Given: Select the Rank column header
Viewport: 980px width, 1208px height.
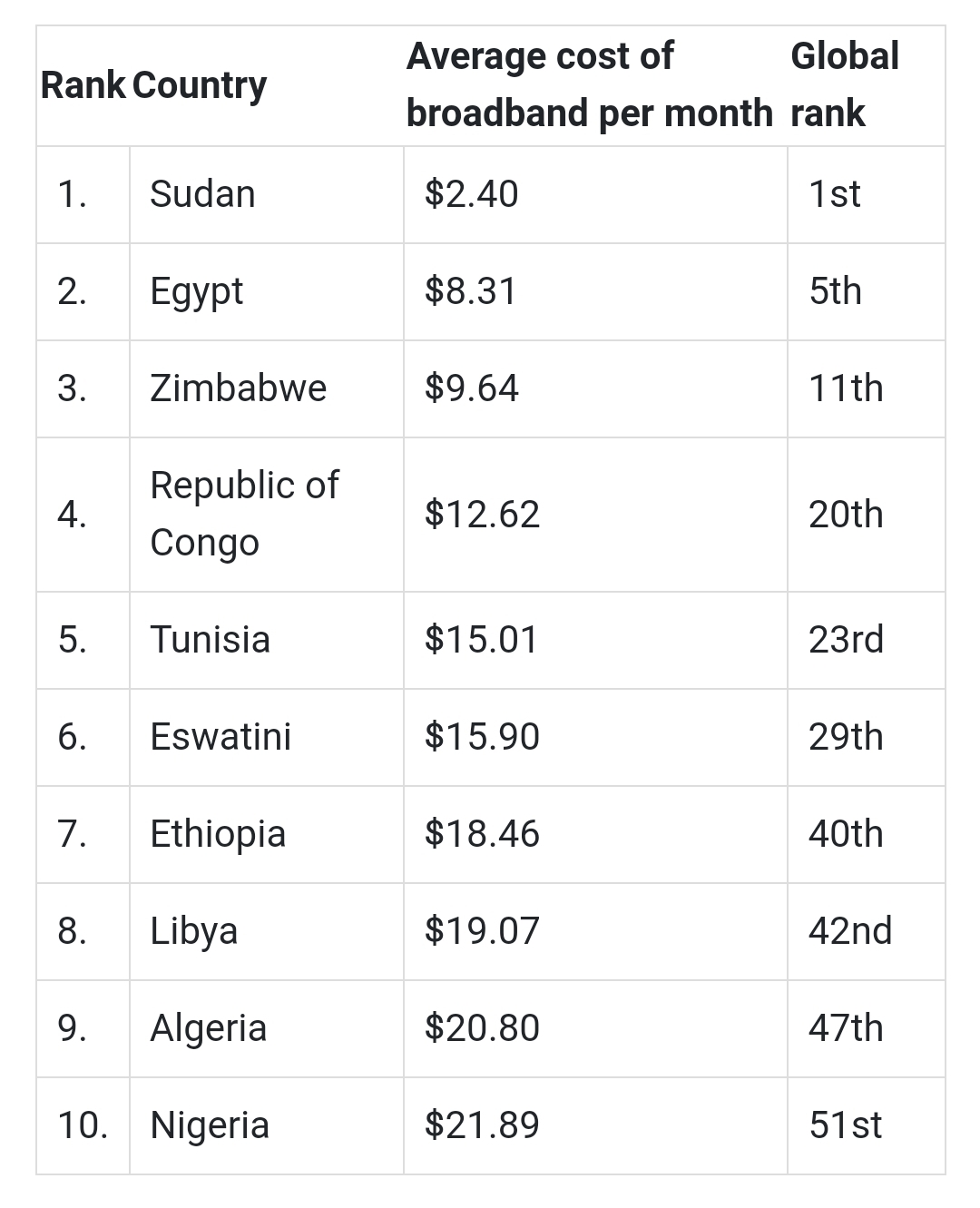Looking at the screenshot, I should [83, 85].
